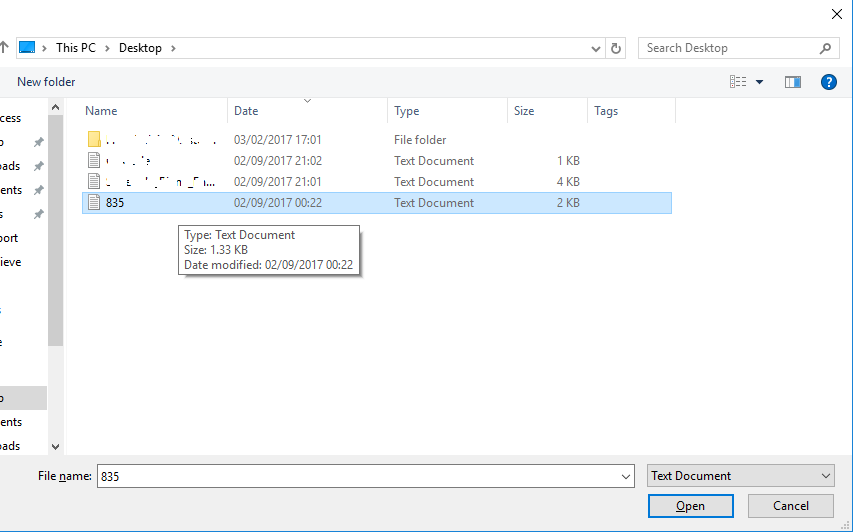The height and width of the screenshot is (532, 853).
Task: Click the up arrow to go to parent folder
Action: tap(4, 47)
